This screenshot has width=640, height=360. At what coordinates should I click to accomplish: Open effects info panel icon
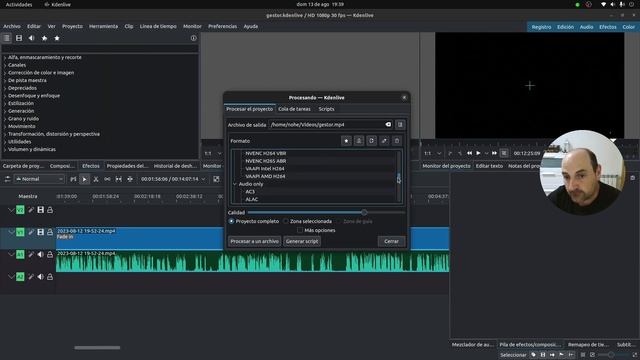(x=193, y=38)
